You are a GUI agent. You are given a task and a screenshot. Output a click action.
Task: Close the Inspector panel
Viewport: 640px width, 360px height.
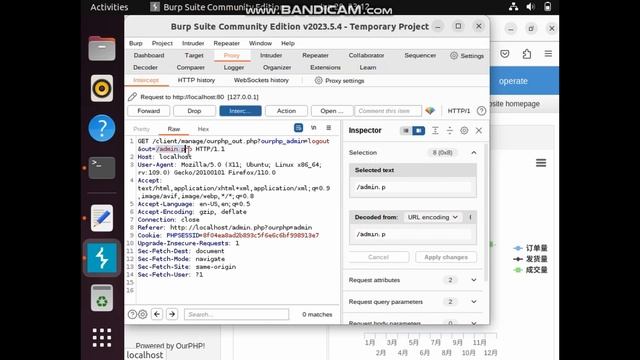point(479,131)
